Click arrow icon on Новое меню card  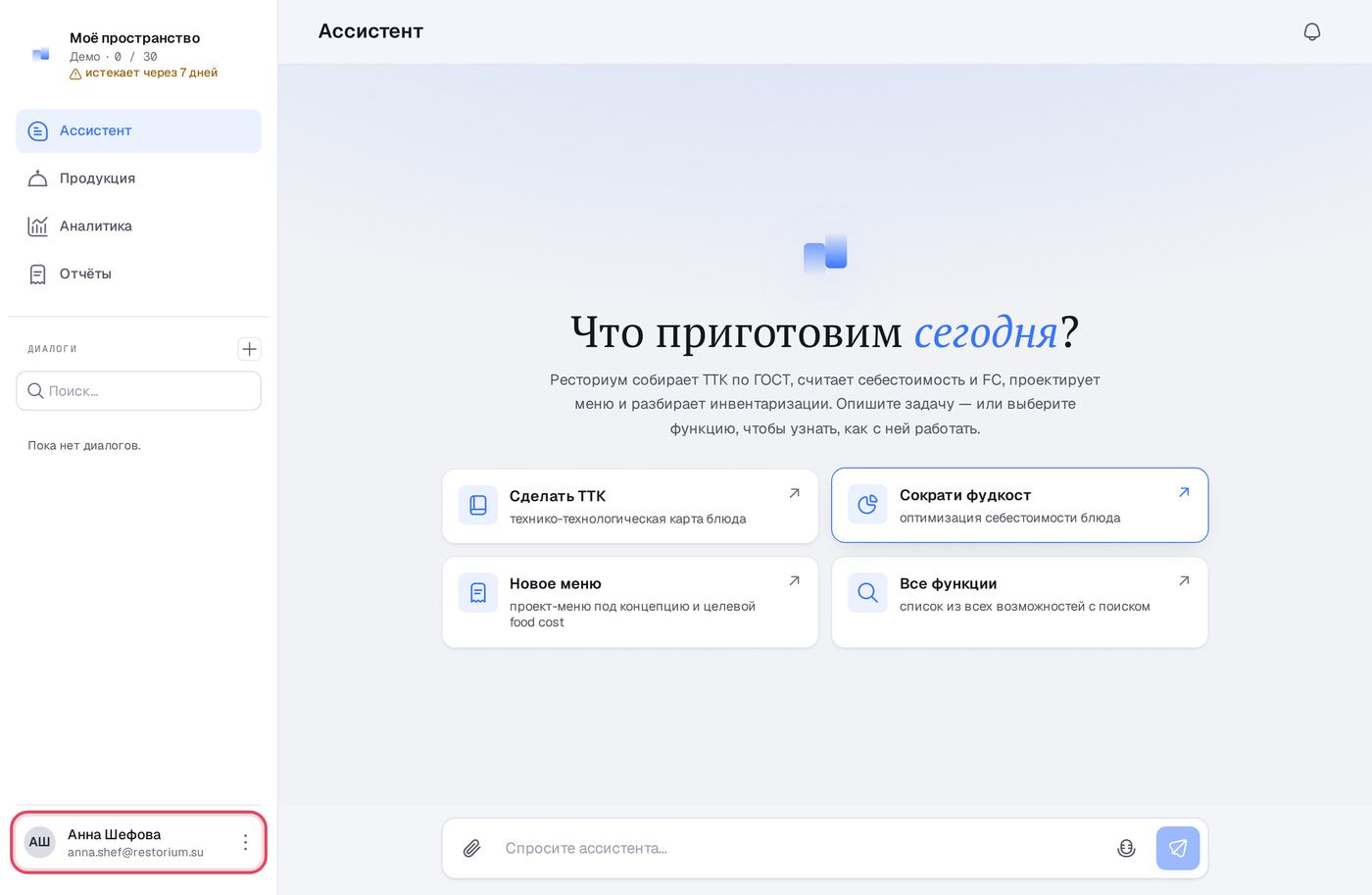(x=795, y=580)
